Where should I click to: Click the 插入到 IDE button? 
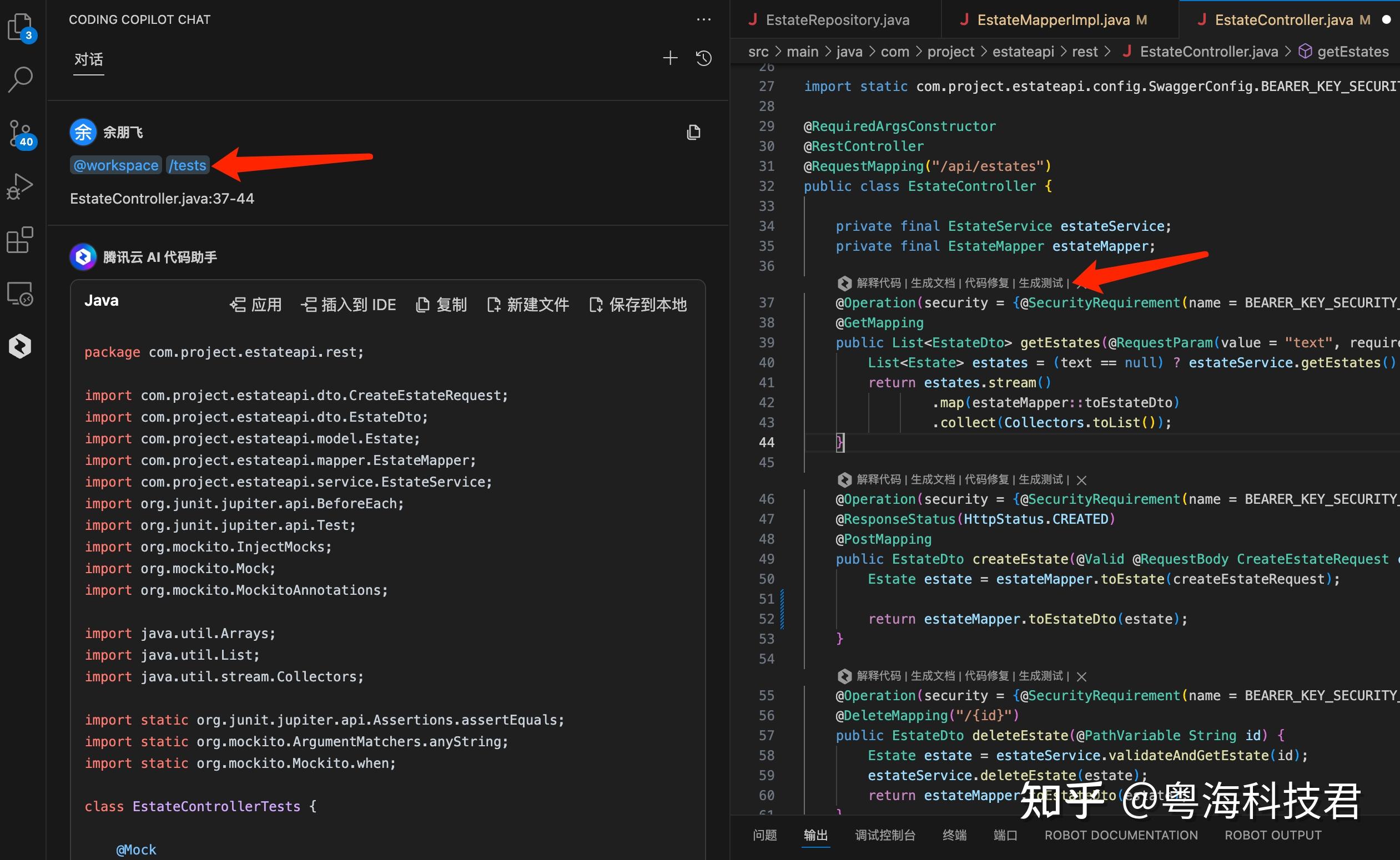(349, 304)
